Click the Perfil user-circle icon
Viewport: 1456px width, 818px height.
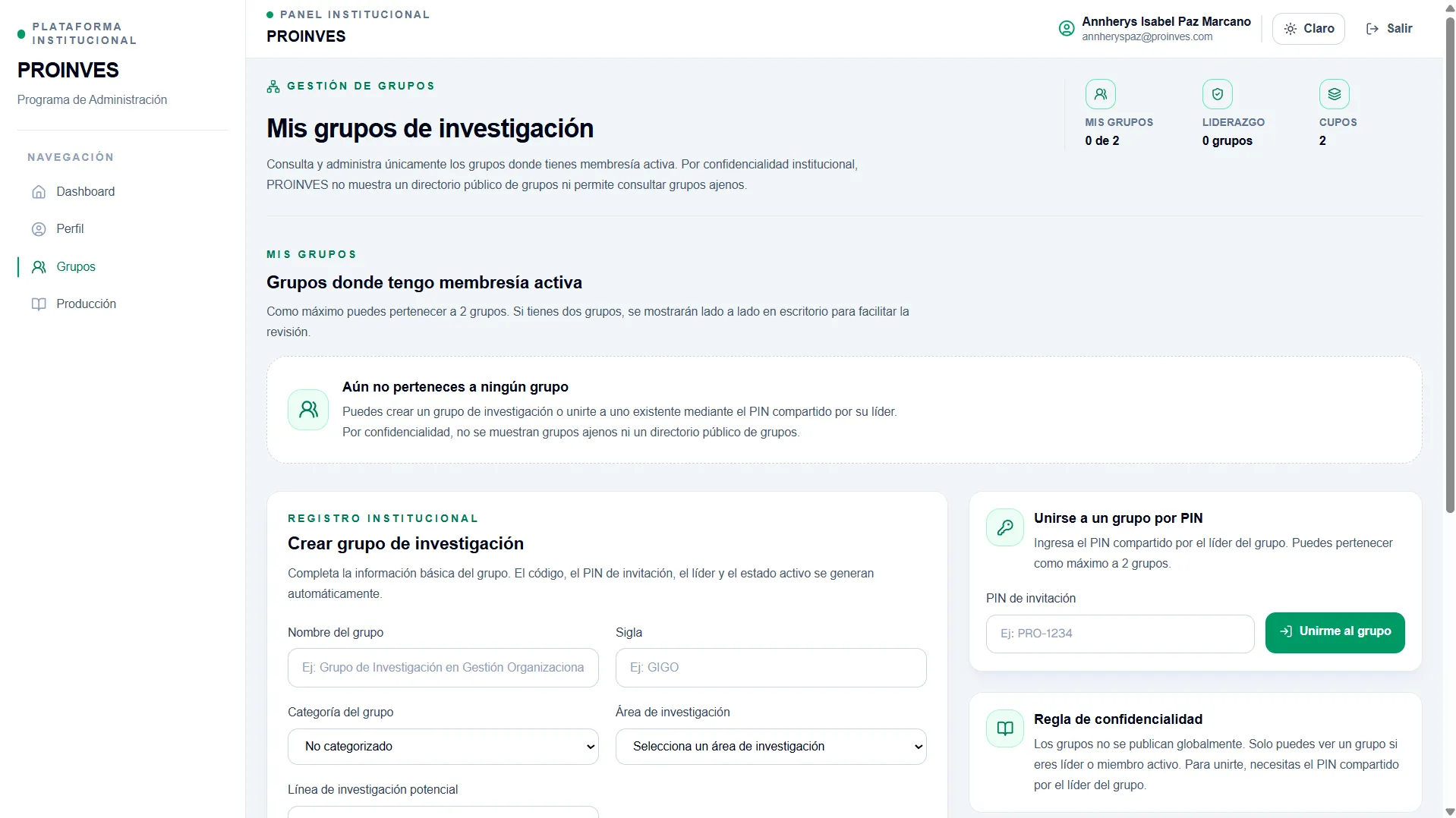(x=39, y=229)
